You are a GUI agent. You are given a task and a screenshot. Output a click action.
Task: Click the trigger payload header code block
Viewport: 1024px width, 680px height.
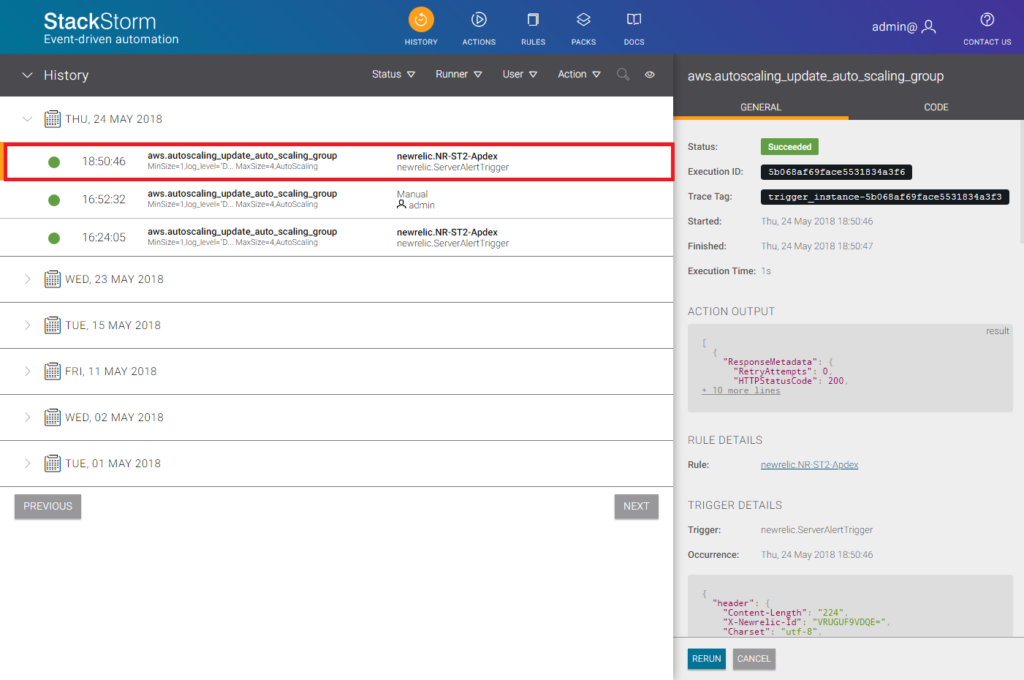pos(850,606)
